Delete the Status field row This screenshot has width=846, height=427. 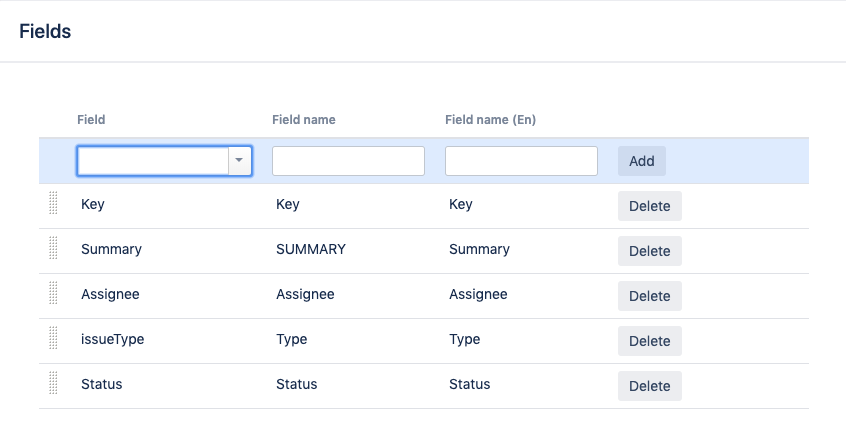(649, 386)
